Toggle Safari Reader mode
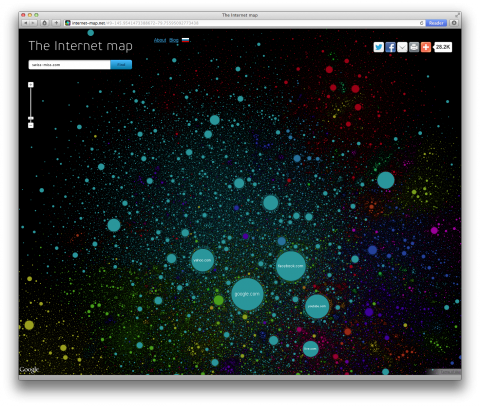The image size is (480, 406). (x=436, y=23)
